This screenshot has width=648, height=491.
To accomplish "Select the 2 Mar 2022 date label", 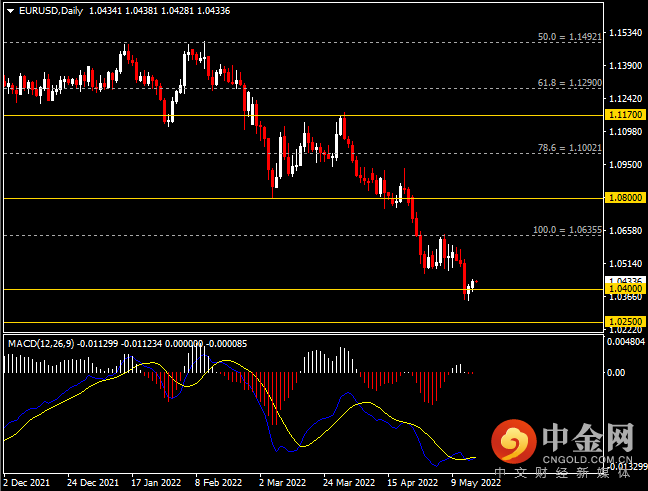I will pos(282,482).
